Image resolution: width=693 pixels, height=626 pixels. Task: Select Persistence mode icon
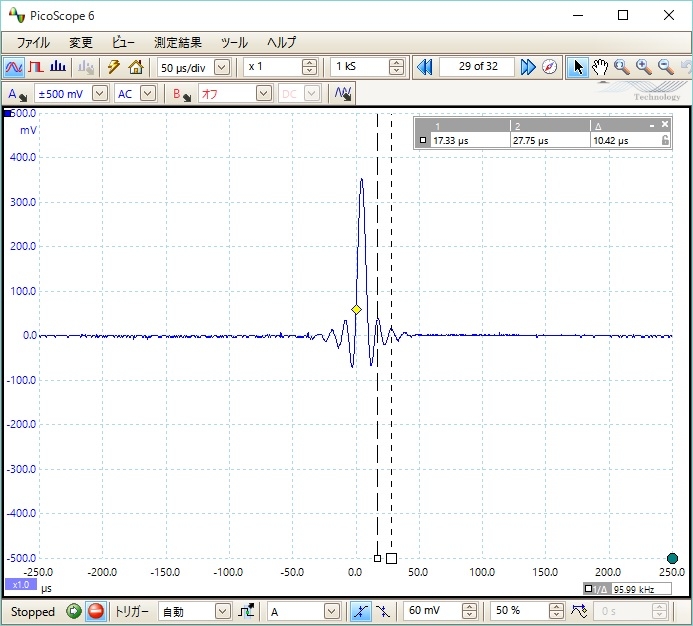point(35,67)
